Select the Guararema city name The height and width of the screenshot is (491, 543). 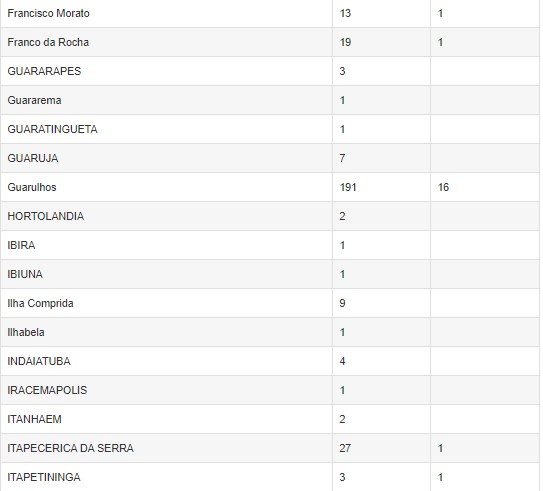[35, 100]
